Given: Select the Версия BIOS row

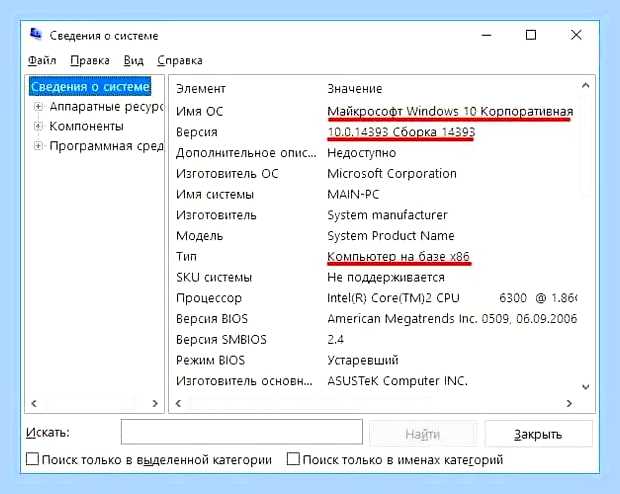Looking at the screenshot, I should click(x=376, y=319).
